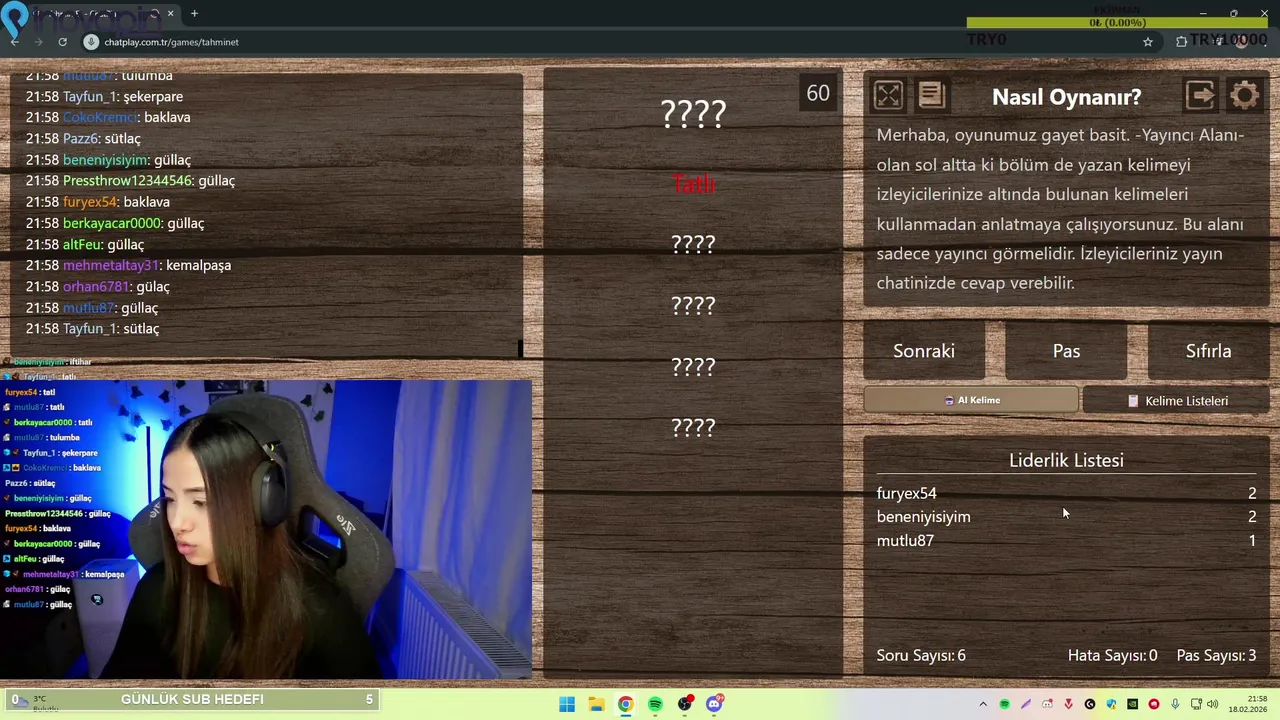Click the Spotify icon in the system tray
The width and height of the screenshot is (1280, 720).
1004,704
